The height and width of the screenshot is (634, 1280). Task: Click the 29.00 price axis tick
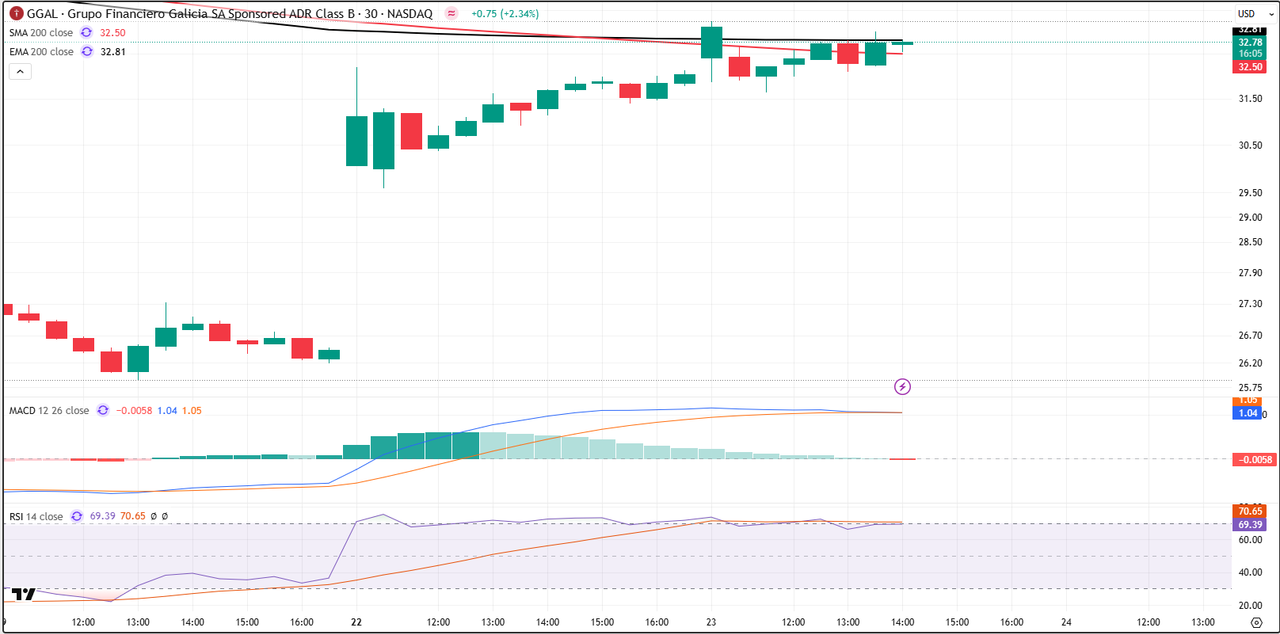click(1250, 218)
